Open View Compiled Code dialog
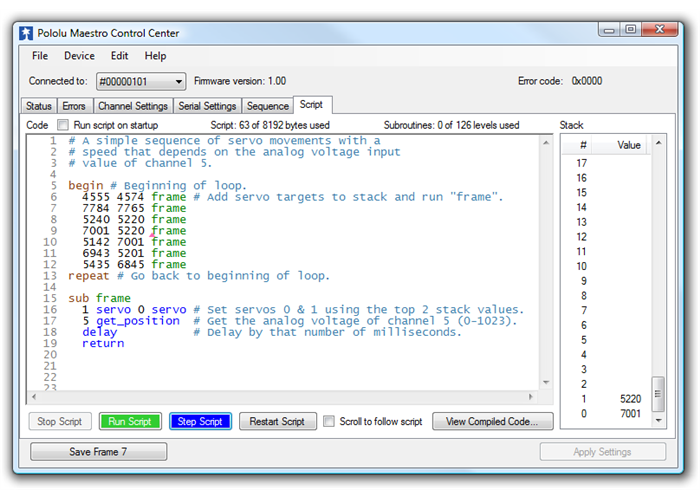700x500 pixels. click(x=493, y=422)
